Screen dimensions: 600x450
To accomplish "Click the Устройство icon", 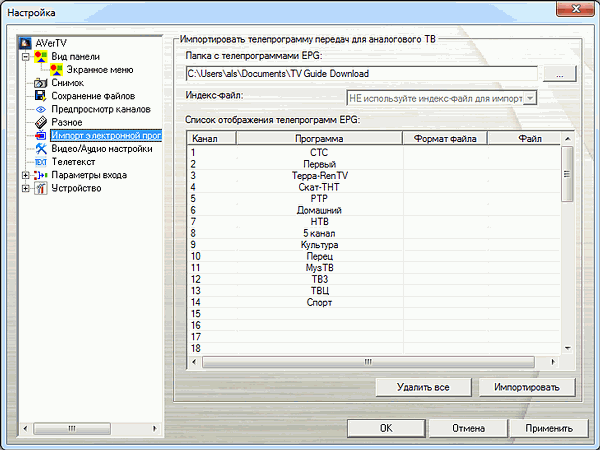I will pos(41,188).
